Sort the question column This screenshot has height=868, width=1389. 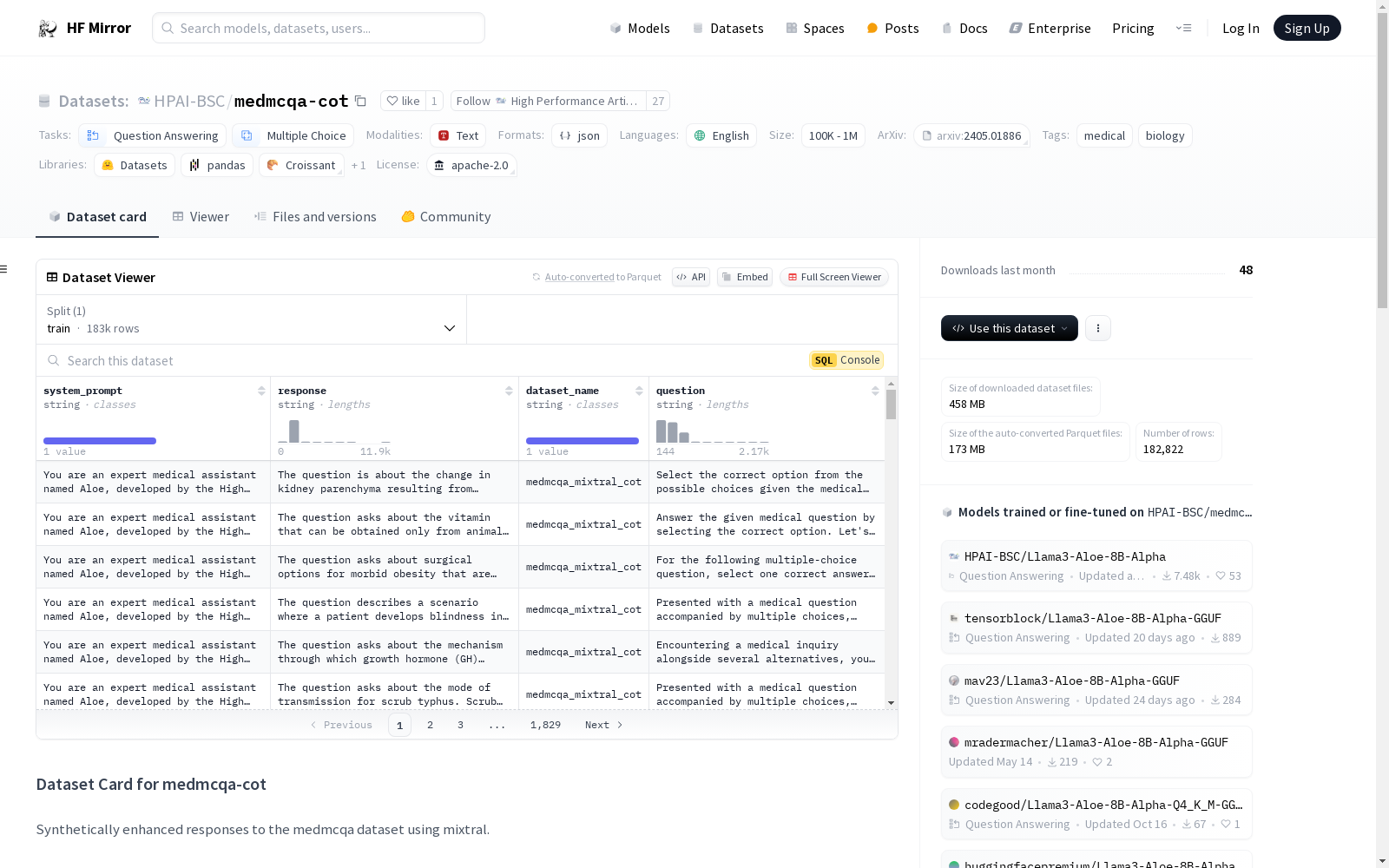875,391
